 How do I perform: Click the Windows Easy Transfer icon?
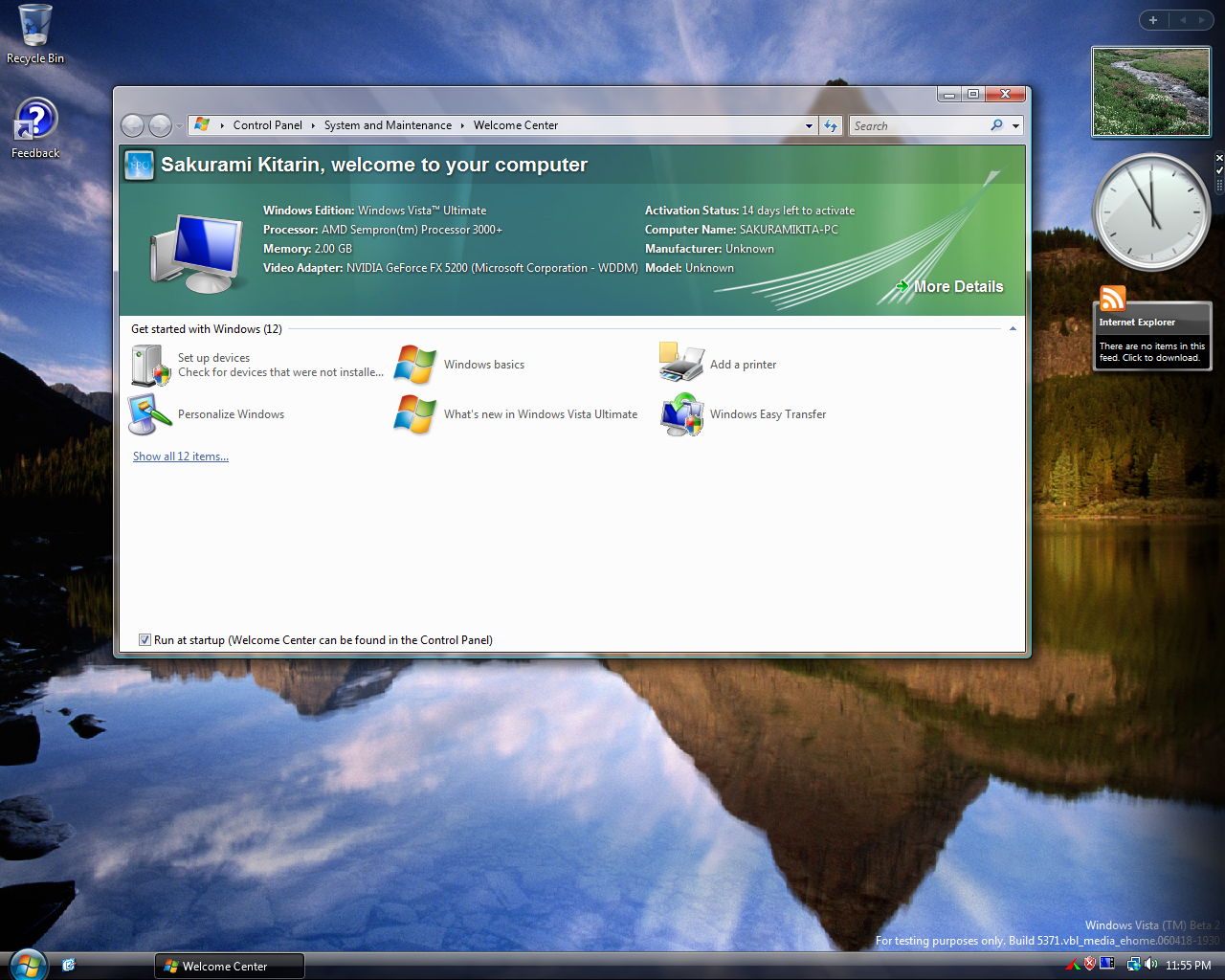coord(681,414)
